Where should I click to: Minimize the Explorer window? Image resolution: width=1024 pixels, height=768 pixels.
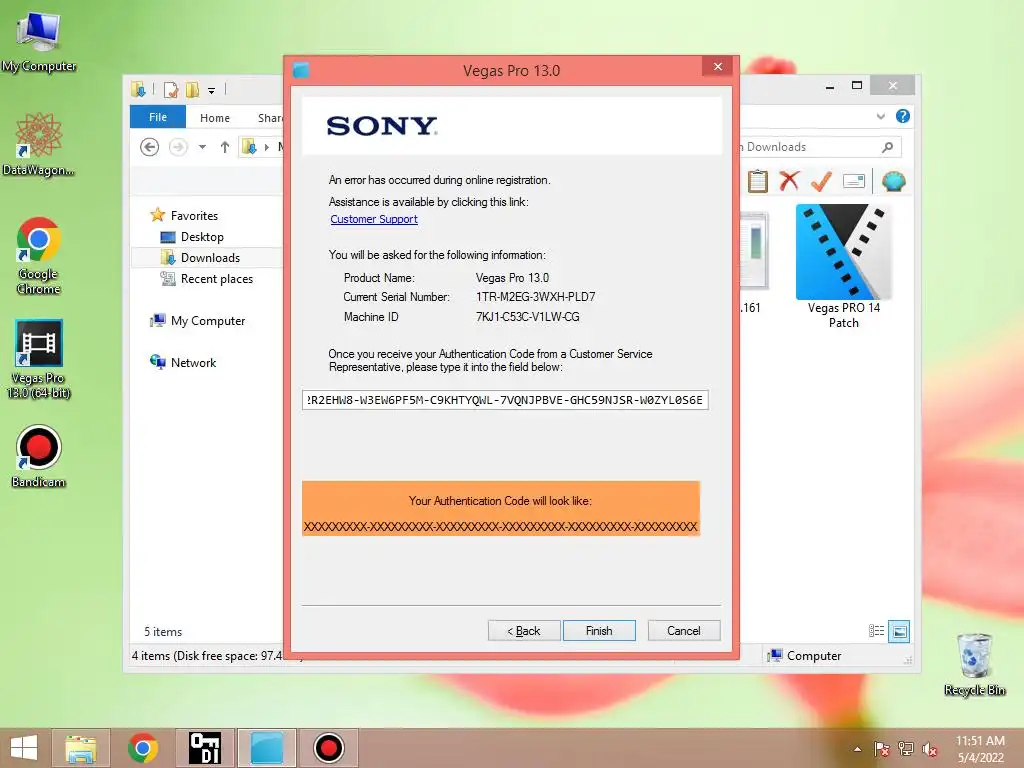830,86
